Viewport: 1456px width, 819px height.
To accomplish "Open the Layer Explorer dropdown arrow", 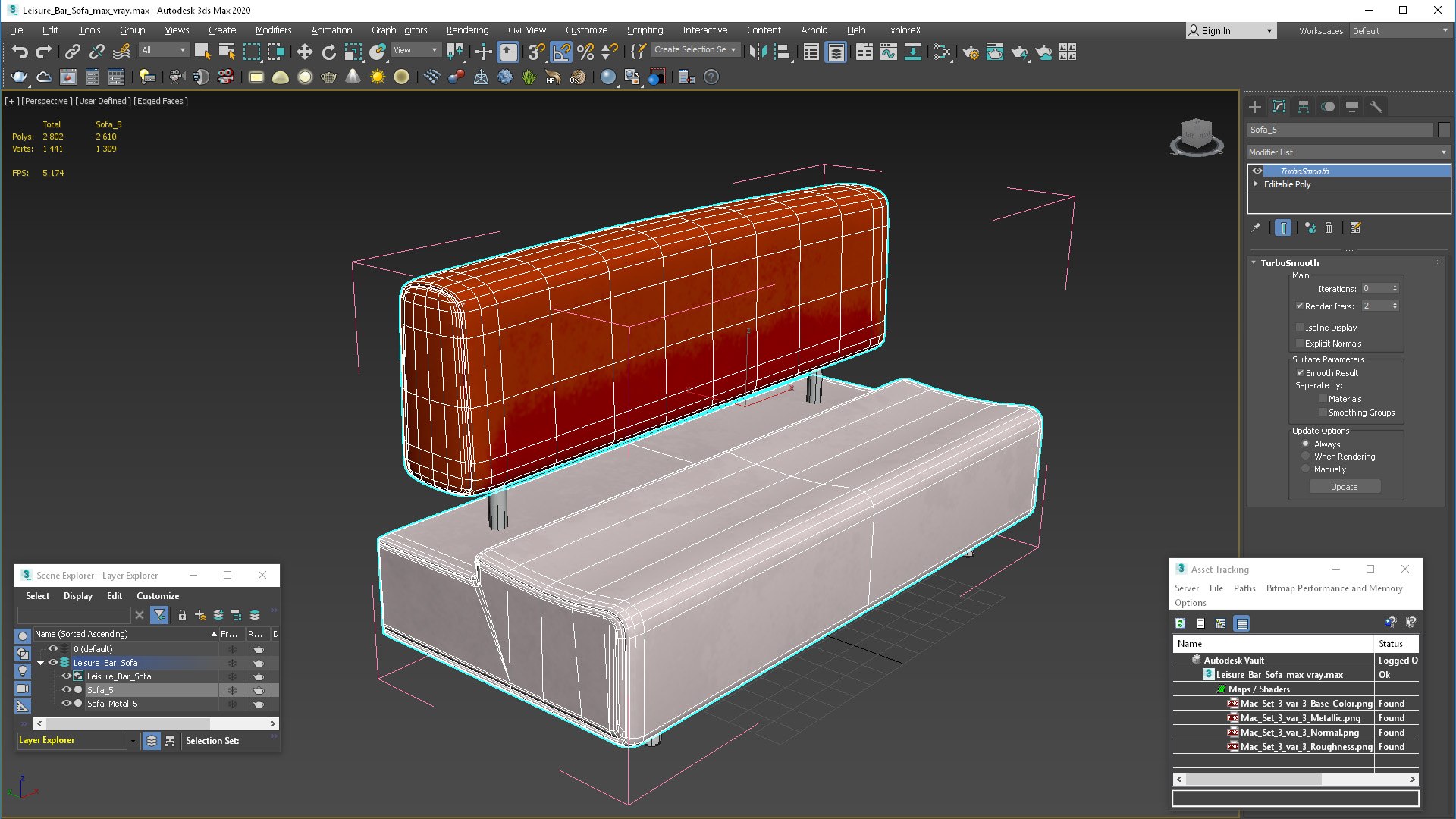I will click(x=133, y=741).
